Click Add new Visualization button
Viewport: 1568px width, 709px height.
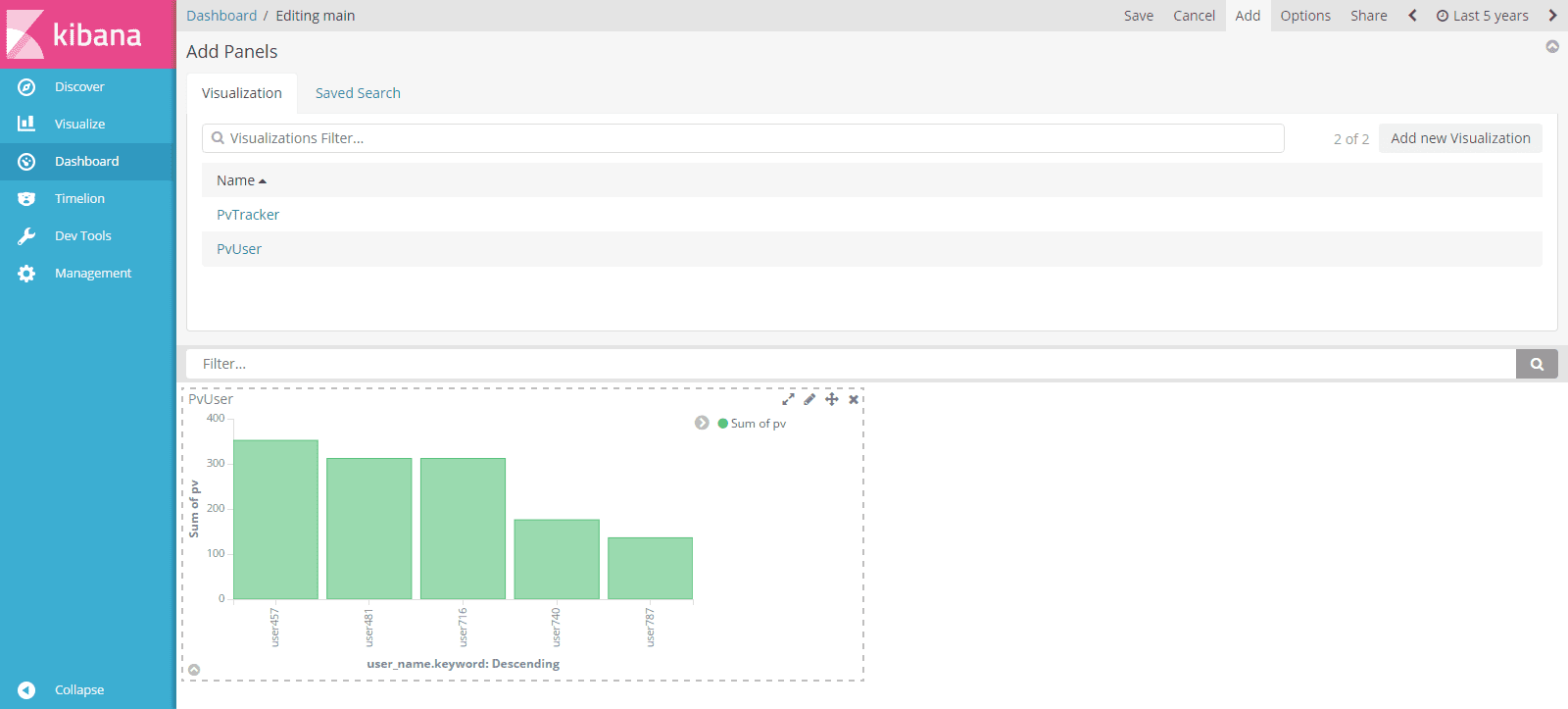(1460, 138)
